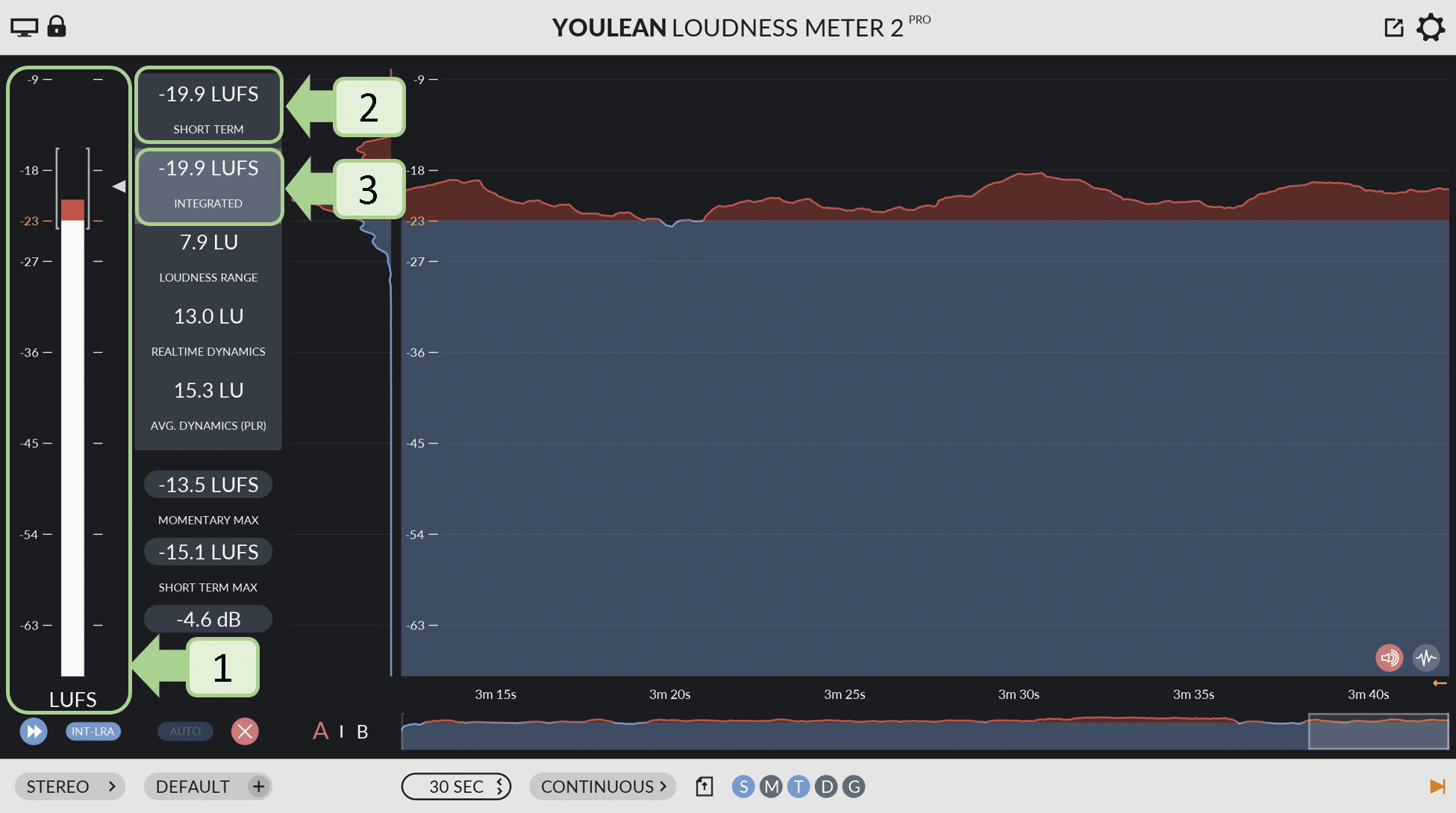Viewport: 1456px width, 813px height.
Task: Click the 3m 30s time label
Action: [x=1019, y=694]
